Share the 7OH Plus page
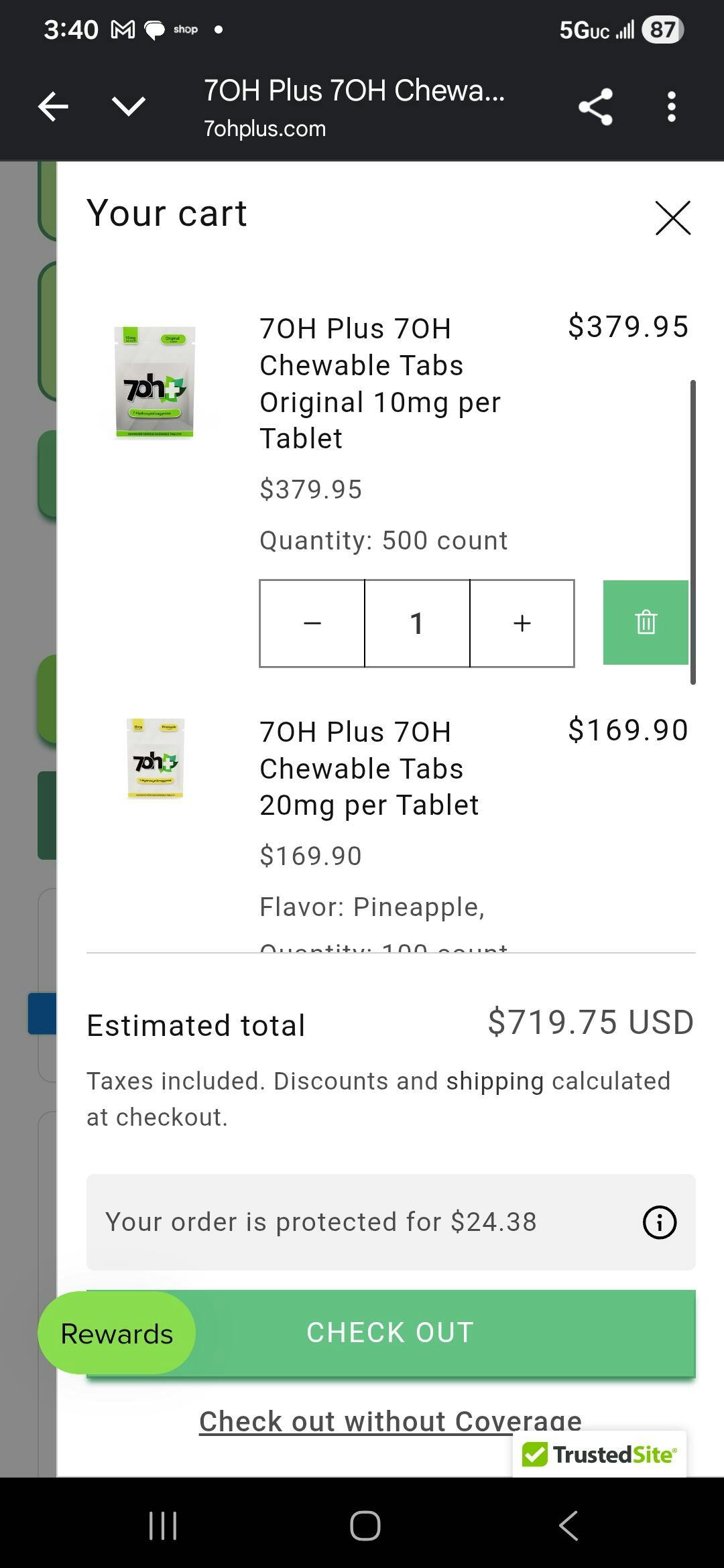724x1568 pixels. tap(595, 107)
